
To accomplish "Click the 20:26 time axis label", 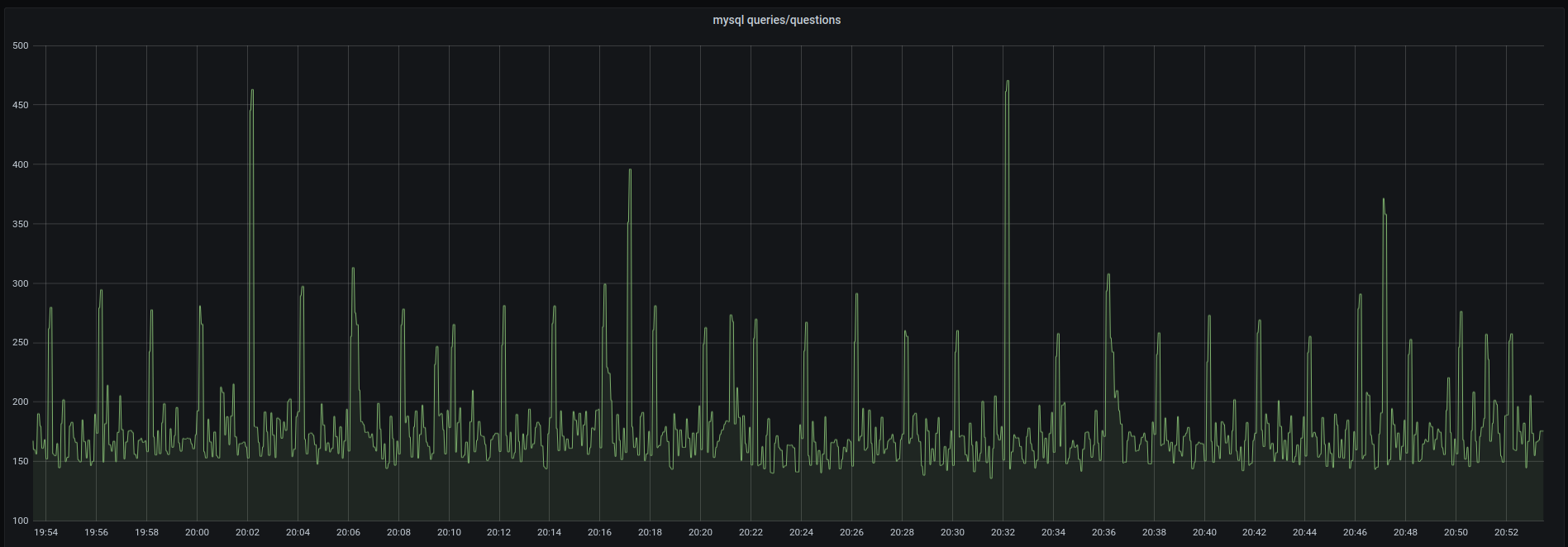I will click(x=851, y=532).
